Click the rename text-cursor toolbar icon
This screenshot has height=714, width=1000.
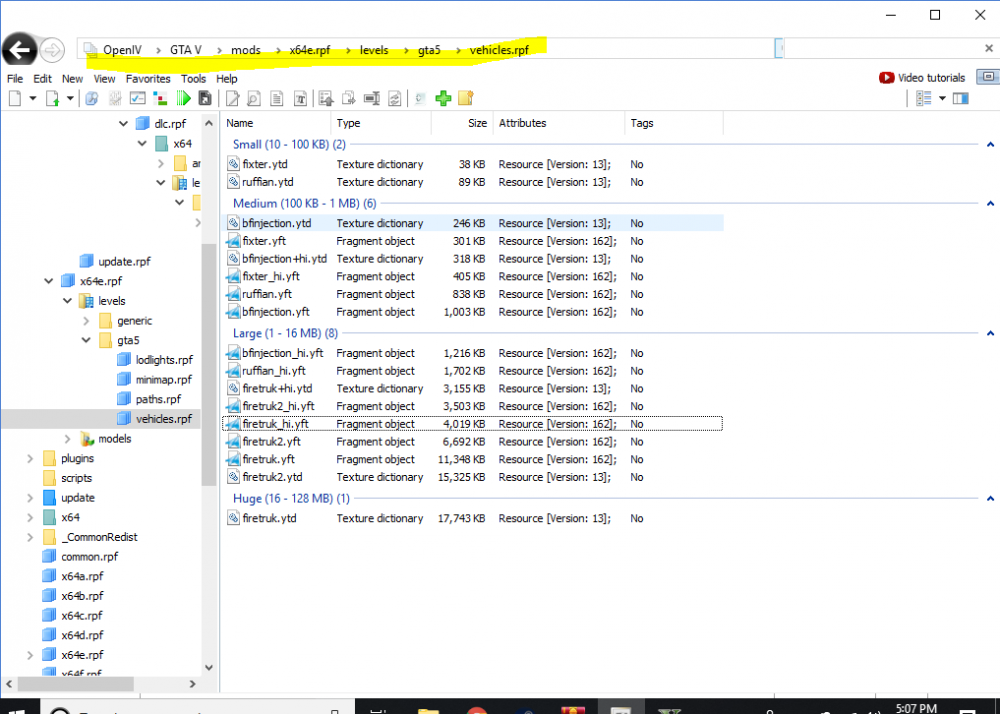pyautogui.click(x=372, y=98)
